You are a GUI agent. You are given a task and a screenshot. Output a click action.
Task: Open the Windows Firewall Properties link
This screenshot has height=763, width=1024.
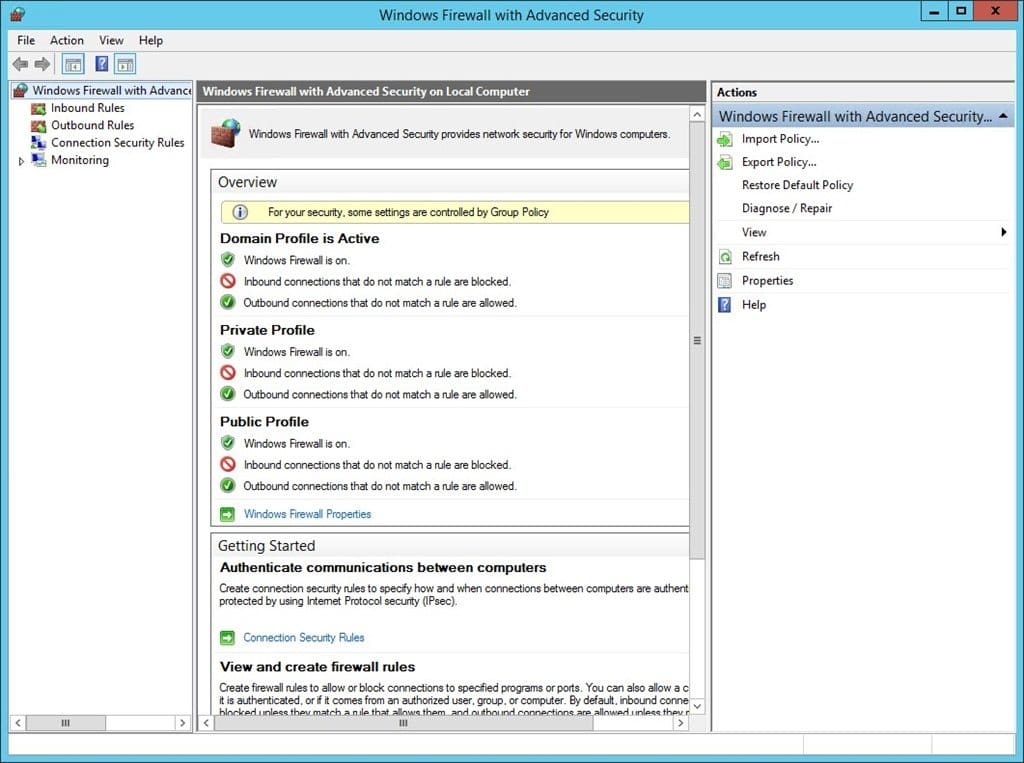tap(307, 514)
